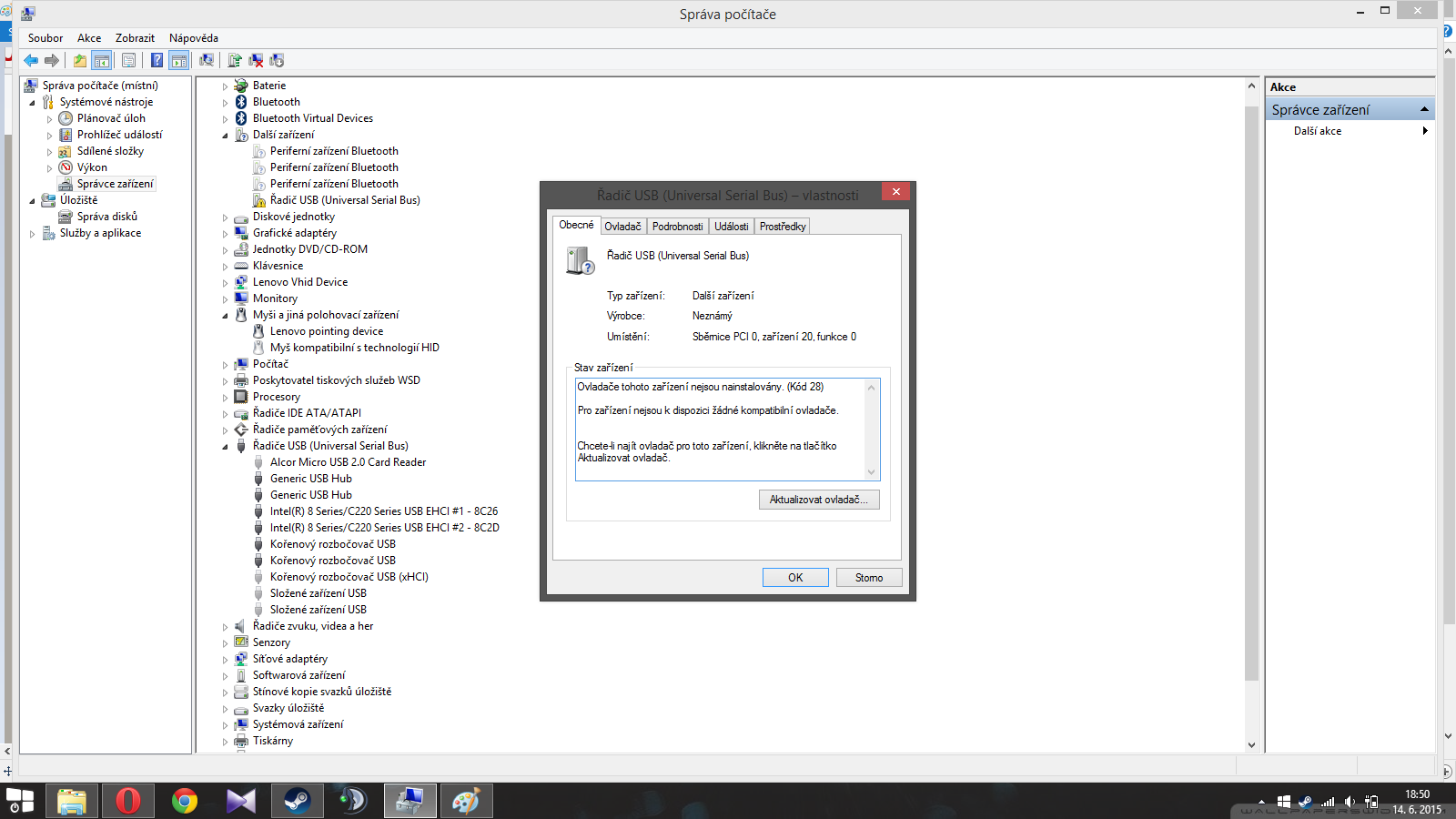
Task: Click the Back arrow in the toolbar
Action: pos(31,60)
